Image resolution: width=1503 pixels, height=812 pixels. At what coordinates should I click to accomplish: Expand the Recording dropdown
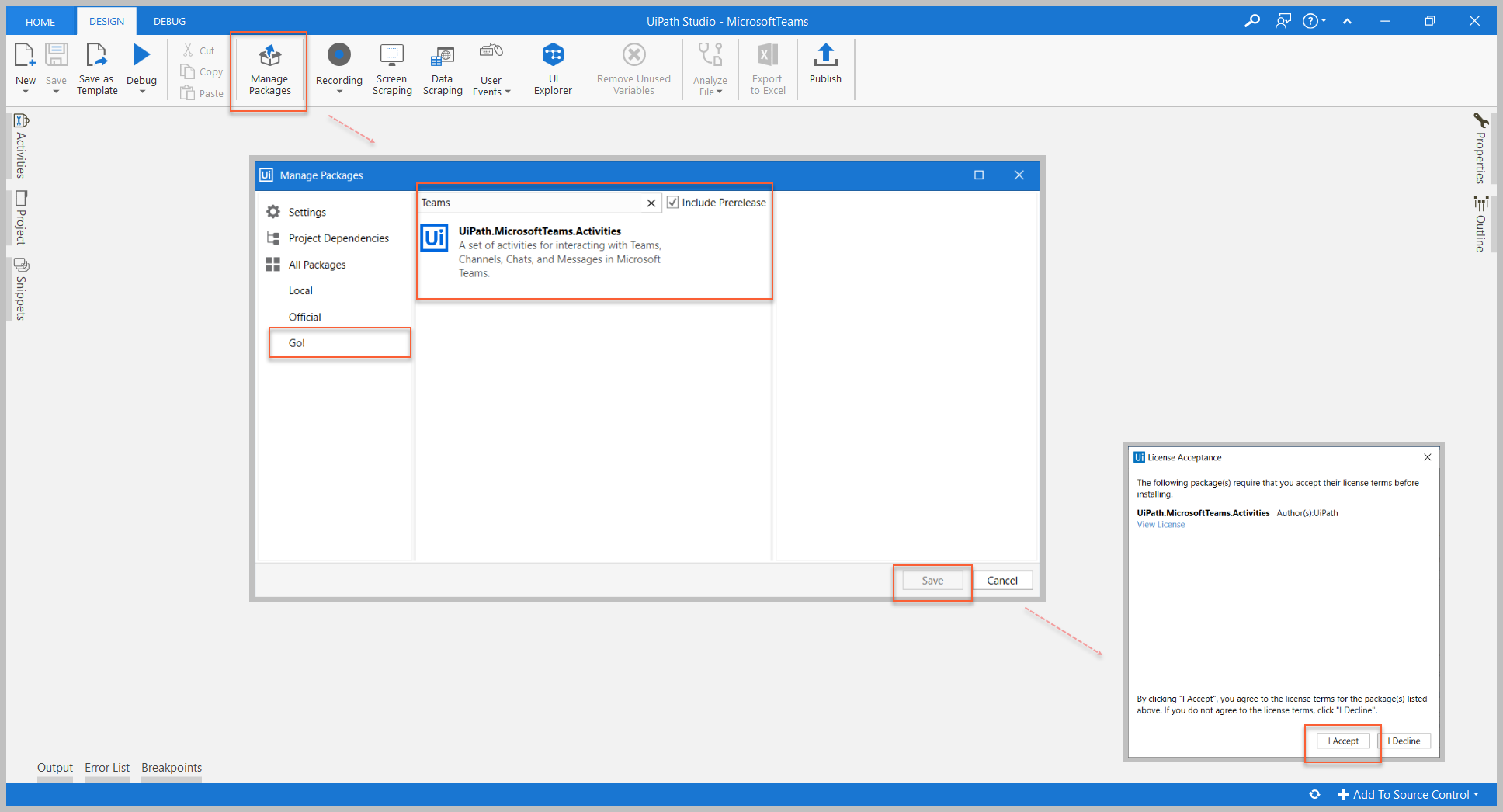tap(339, 92)
